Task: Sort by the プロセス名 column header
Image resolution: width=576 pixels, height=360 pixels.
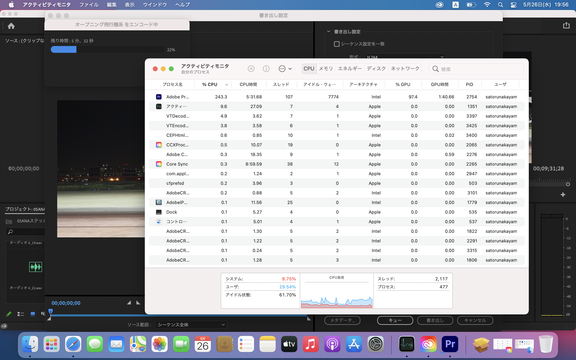Action: [x=172, y=84]
